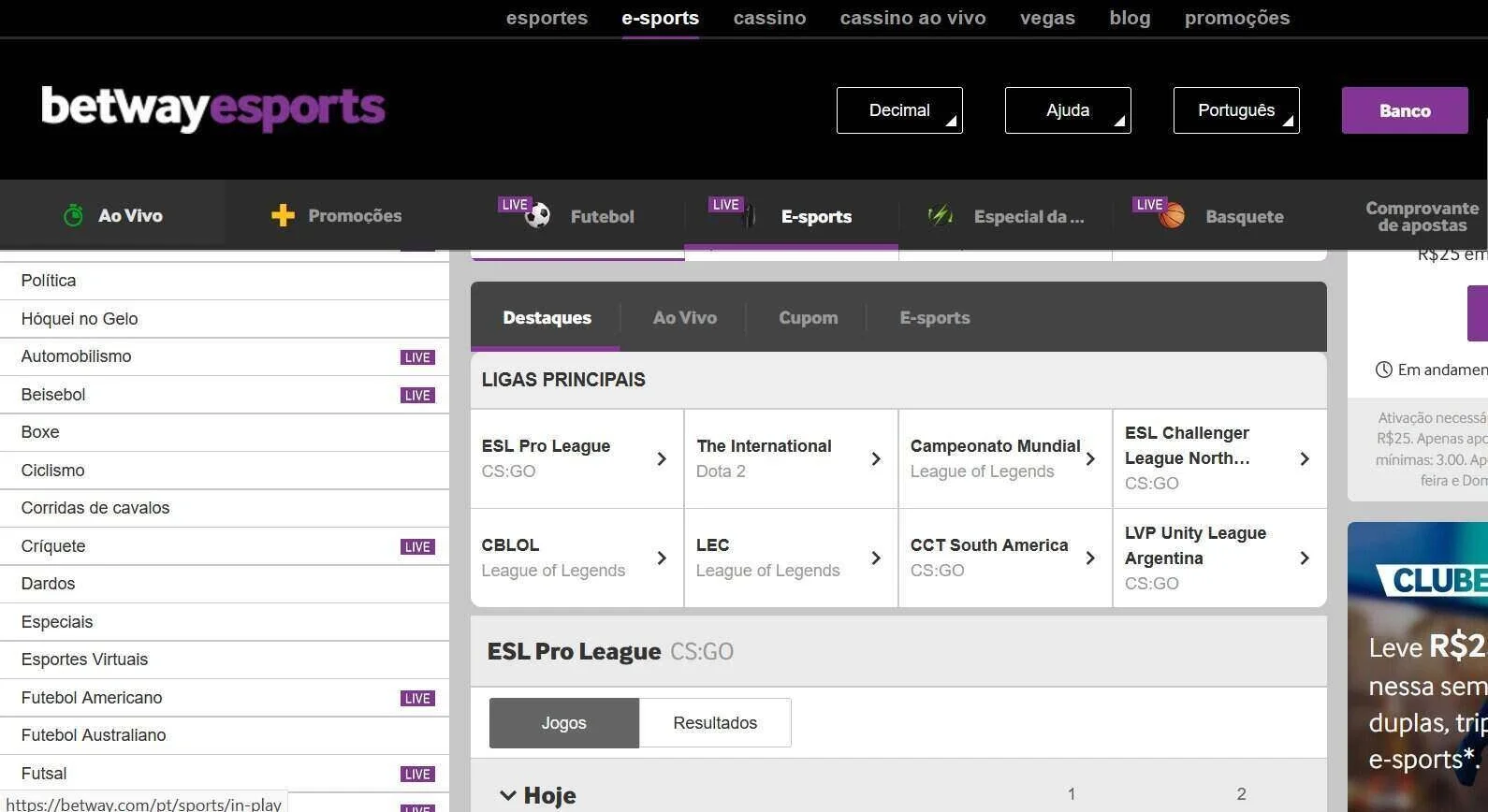
Task: Open Beisebol in sports list
Action: pyautogui.click(x=225, y=395)
